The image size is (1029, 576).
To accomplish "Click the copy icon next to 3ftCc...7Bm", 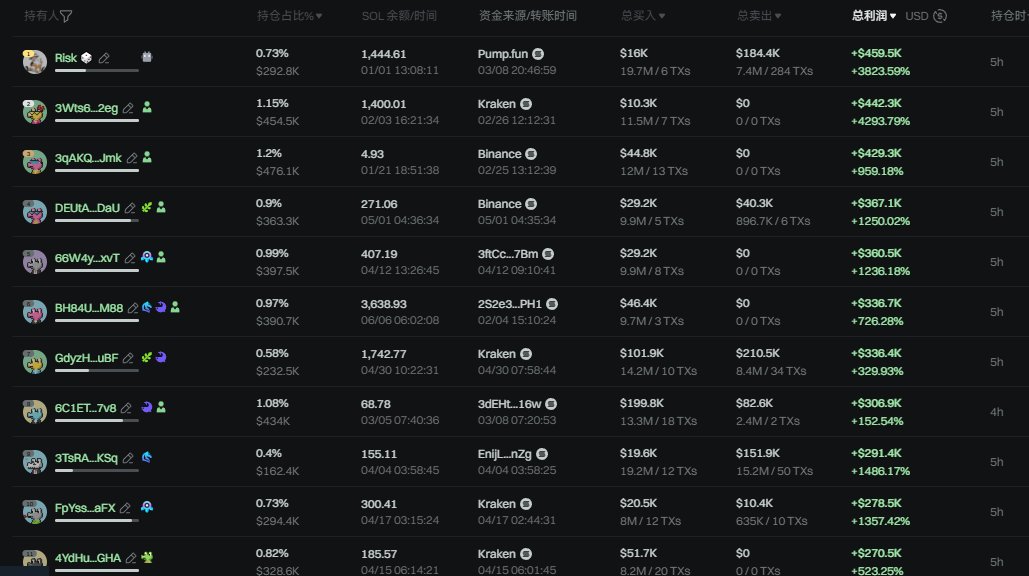I will tap(548, 254).
